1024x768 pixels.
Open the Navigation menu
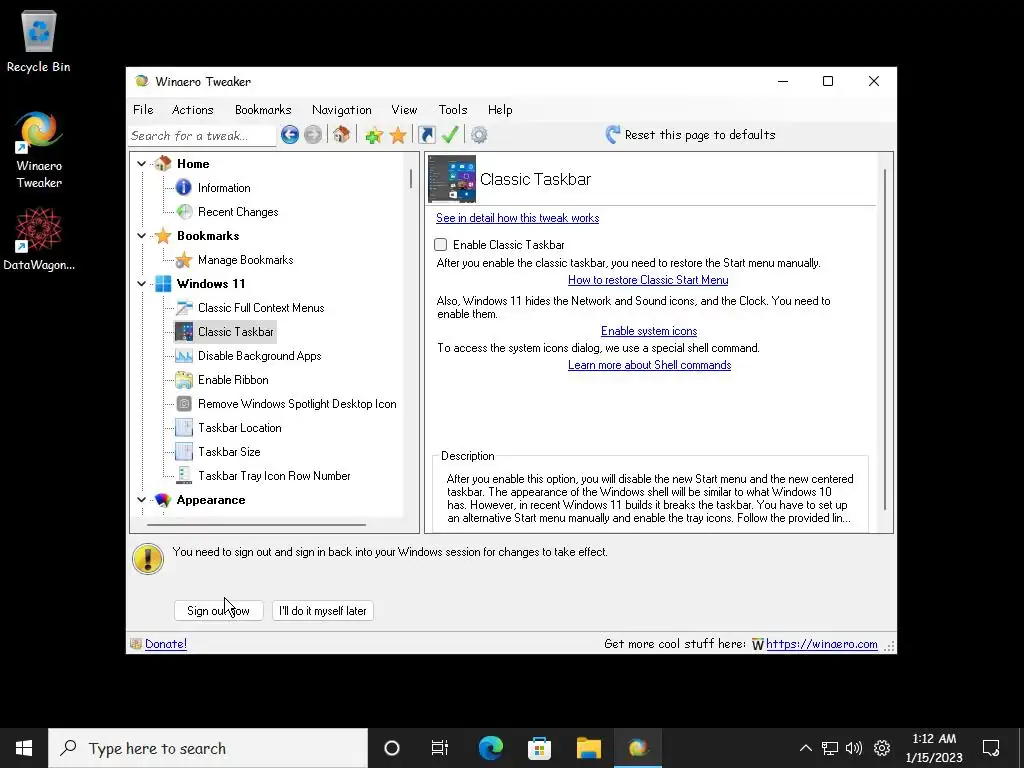[342, 110]
